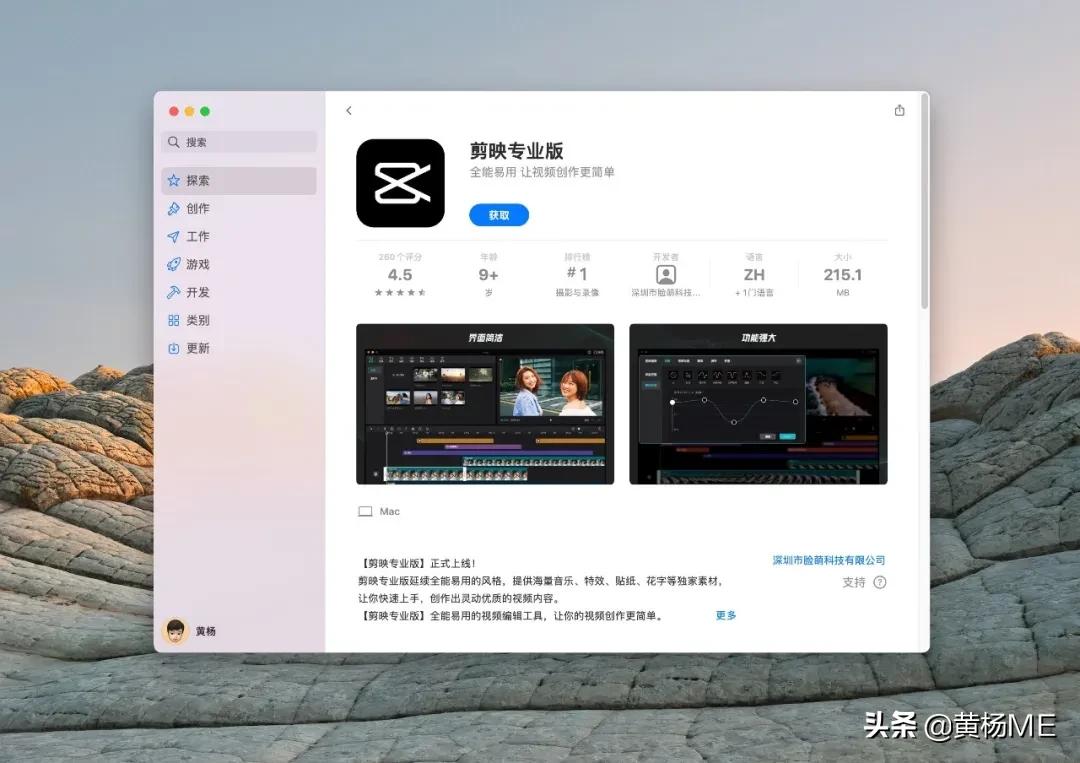Expand the description with the 更多 link
This screenshot has height=763, width=1080.
coord(724,616)
